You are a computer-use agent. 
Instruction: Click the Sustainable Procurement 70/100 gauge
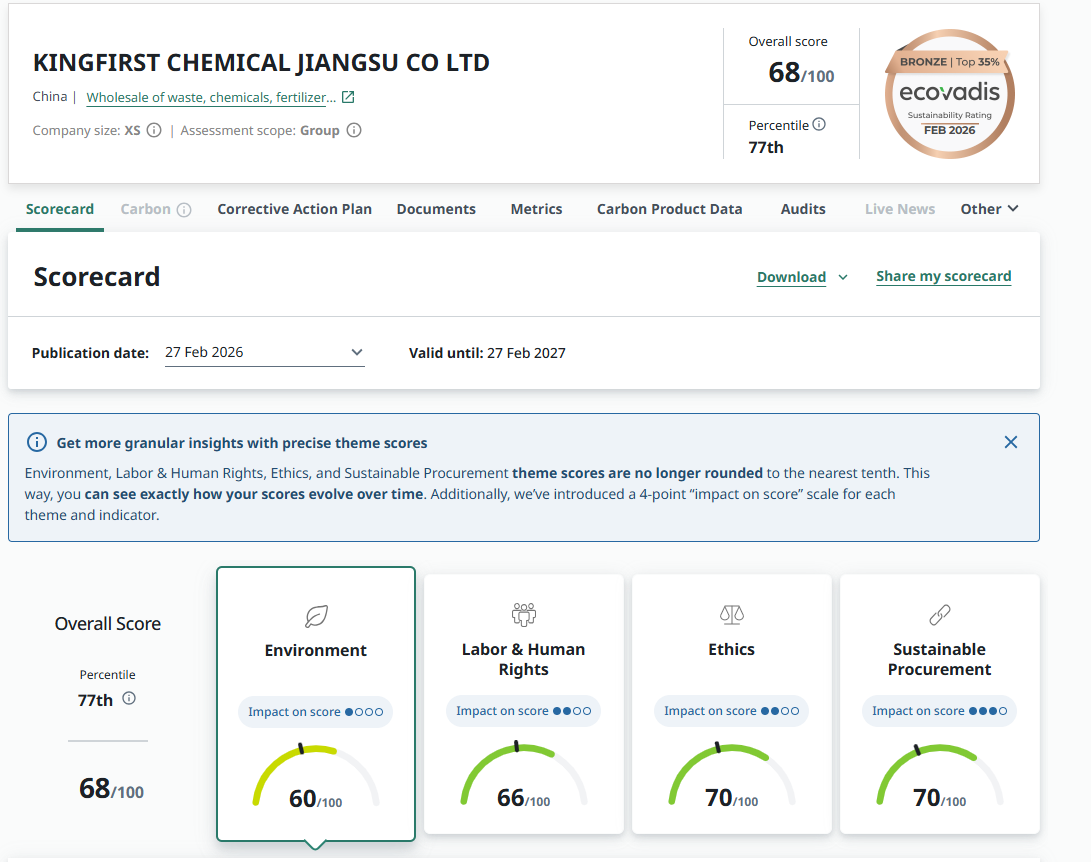tap(940, 776)
